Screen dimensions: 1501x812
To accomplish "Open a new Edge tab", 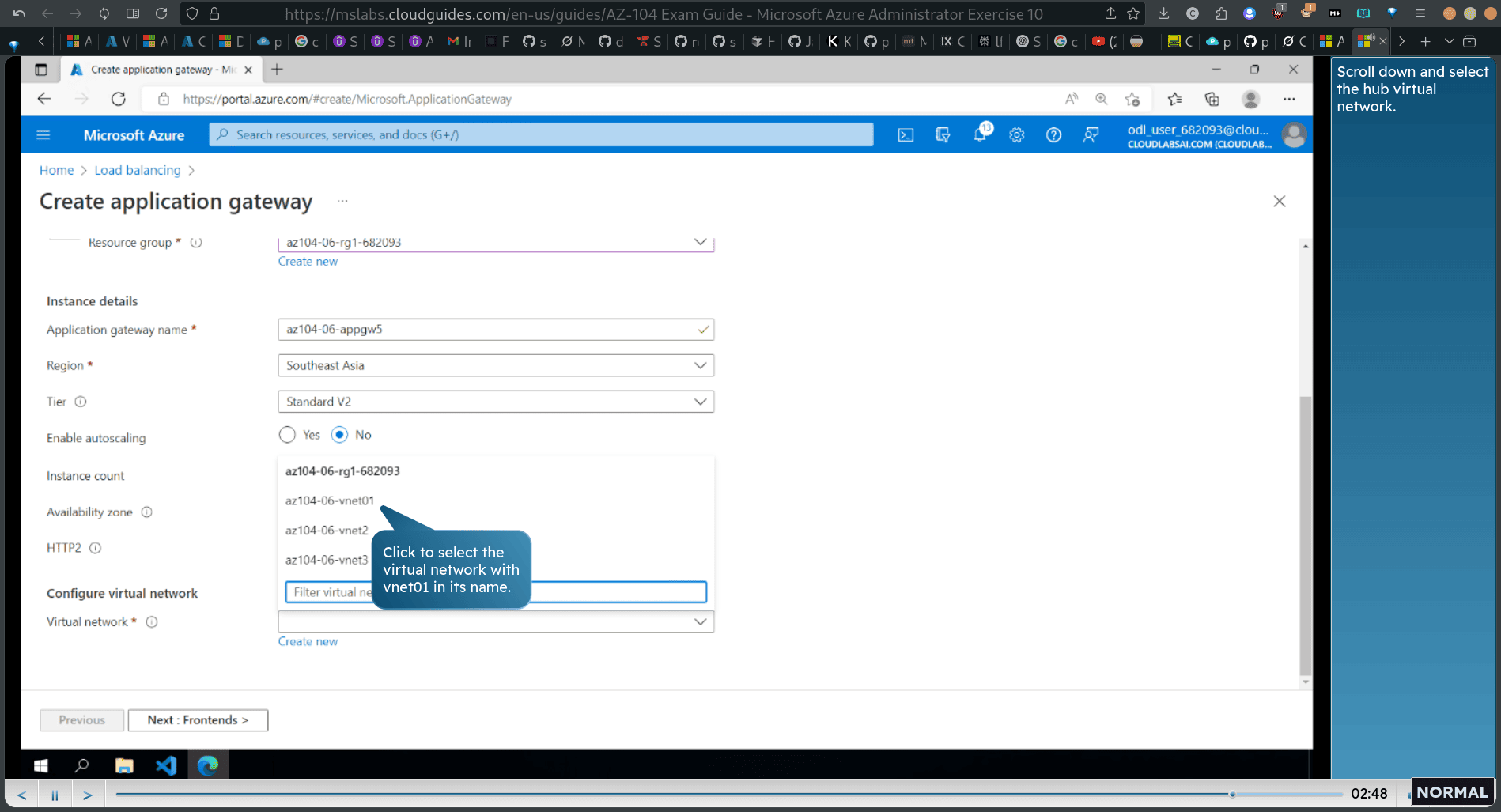I will point(277,70).
